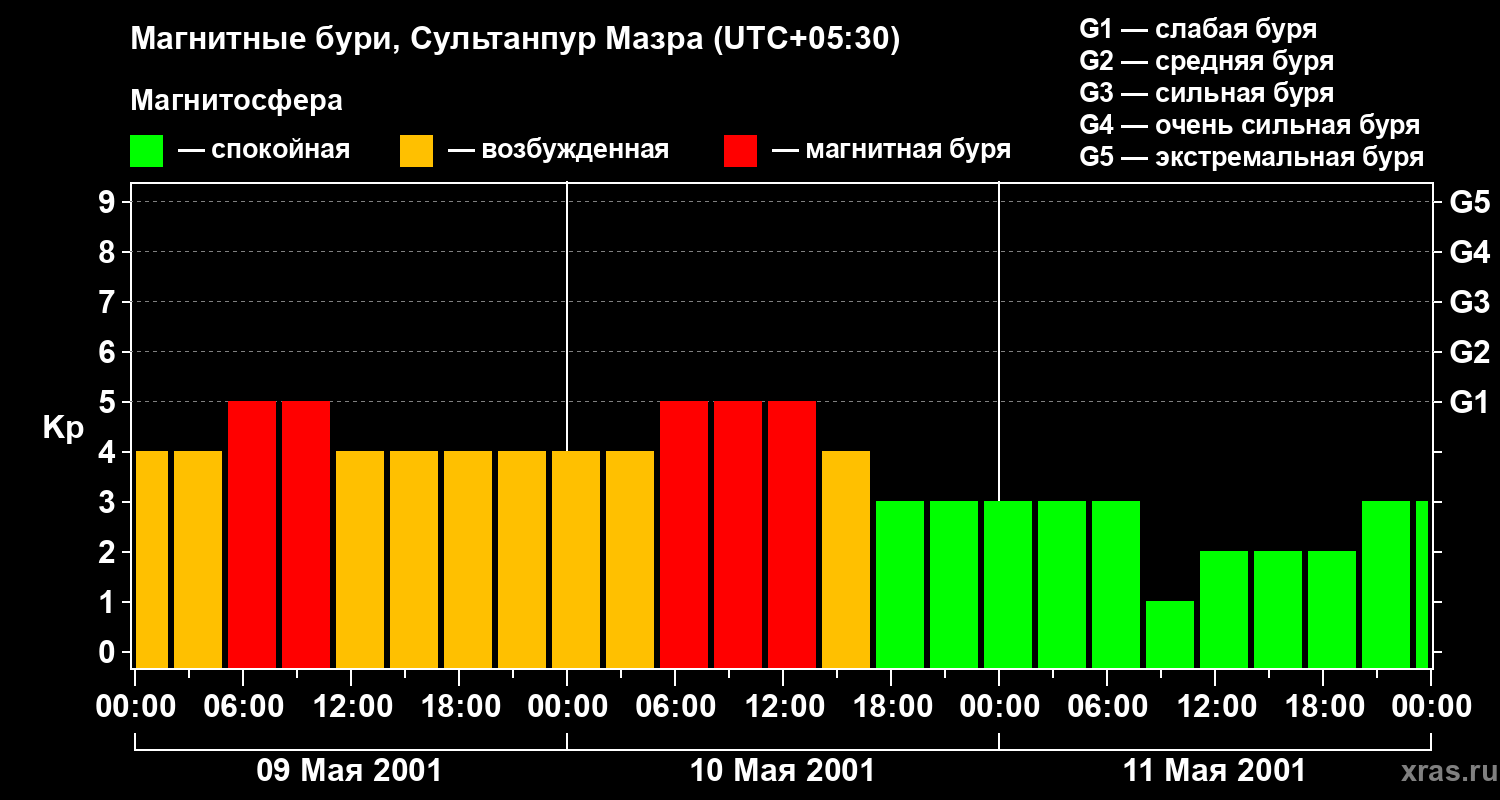Click the 18:00 time label above 11 Мая

pos(1324,706)
